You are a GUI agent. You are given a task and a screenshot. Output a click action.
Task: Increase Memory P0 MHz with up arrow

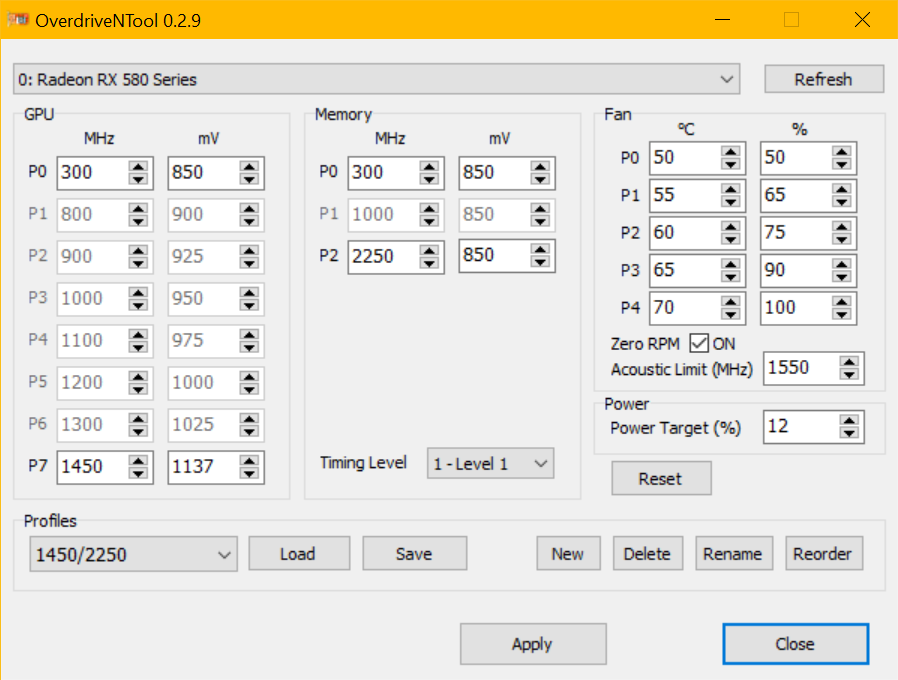(429, 166)
